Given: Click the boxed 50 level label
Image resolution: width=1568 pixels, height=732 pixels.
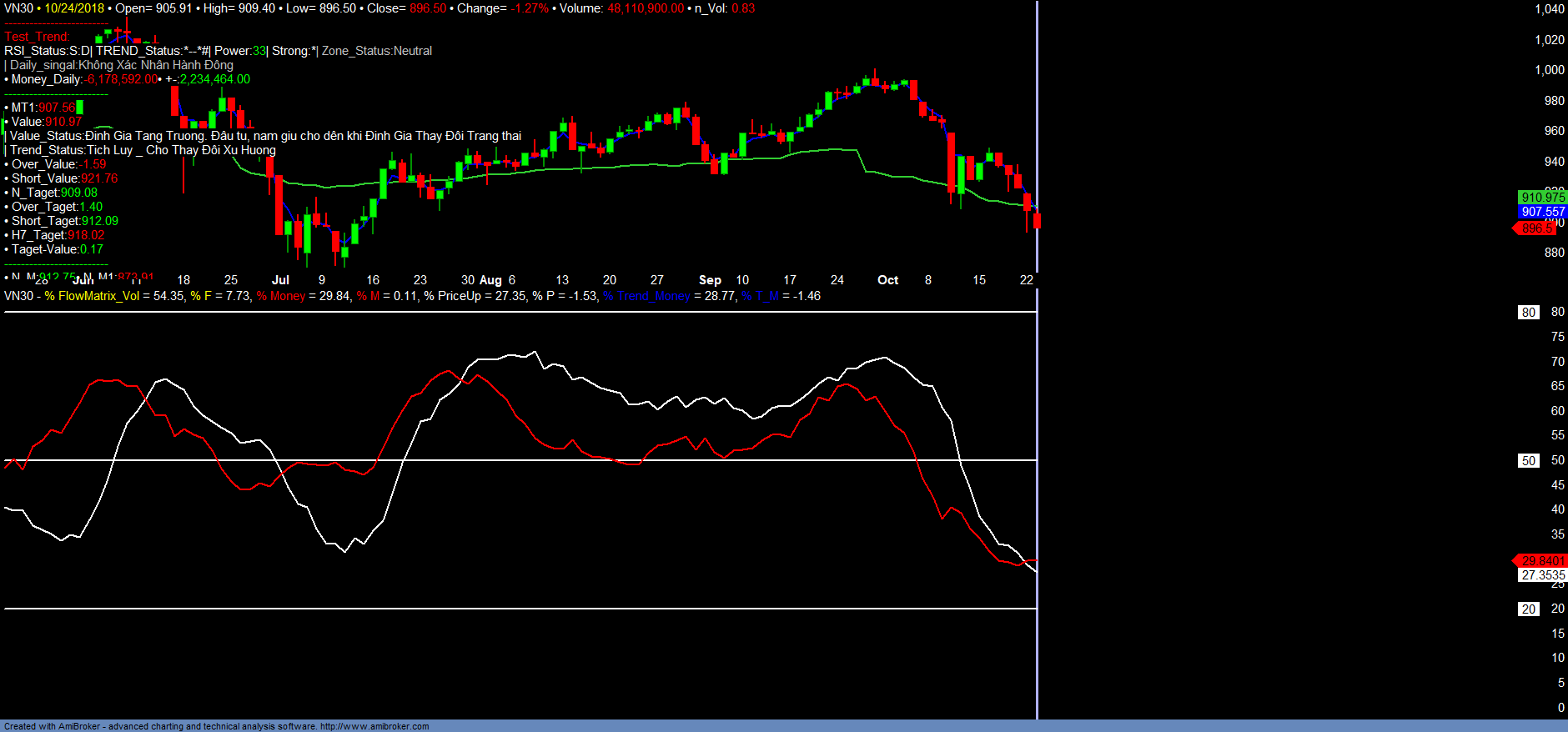Looking at the screenshot, I should [1528, 461].
